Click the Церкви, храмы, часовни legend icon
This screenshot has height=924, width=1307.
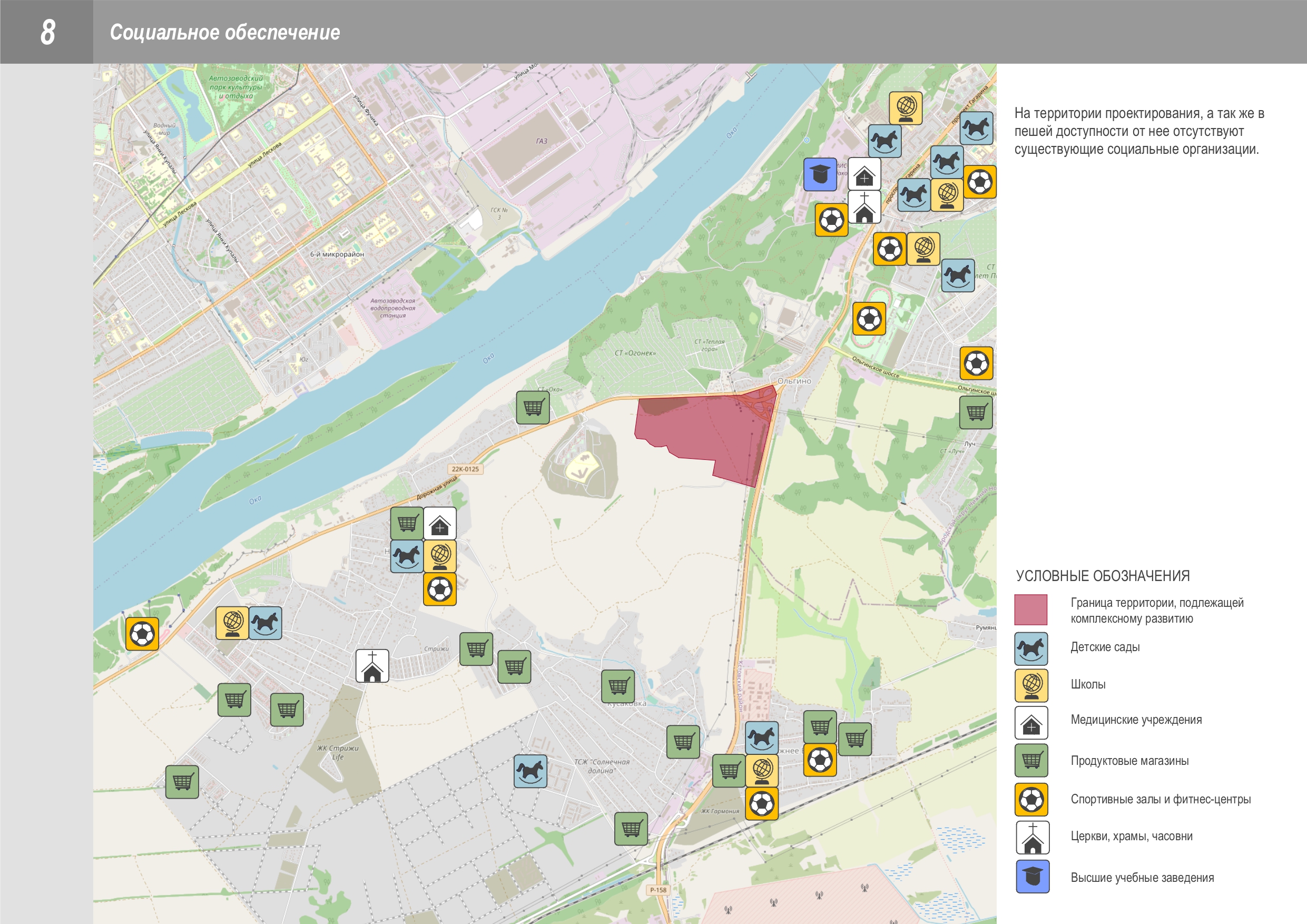pyautogui.click(x=1032, y=837)
